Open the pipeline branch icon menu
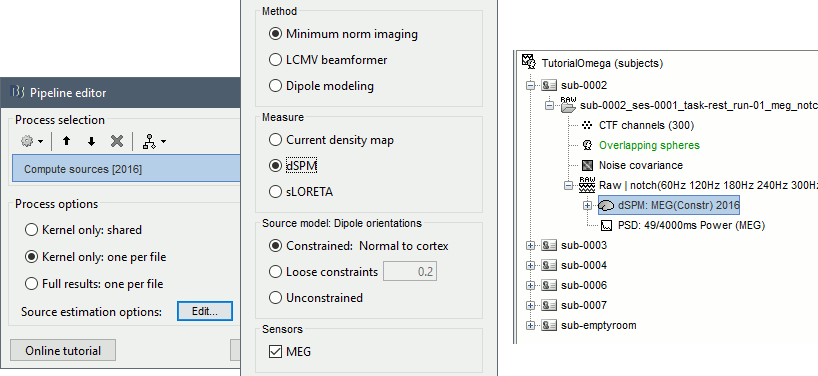This screenshot has height=376, width=818. point(154,141)
